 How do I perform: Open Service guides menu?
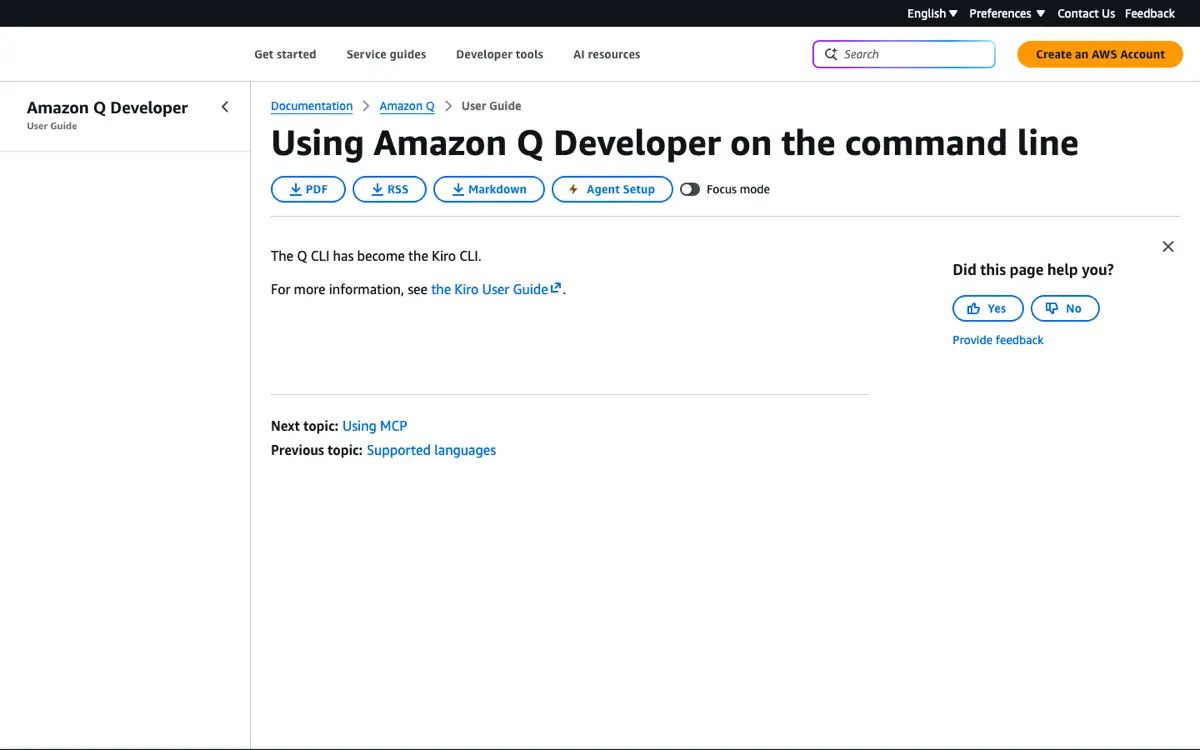(386, 54)
